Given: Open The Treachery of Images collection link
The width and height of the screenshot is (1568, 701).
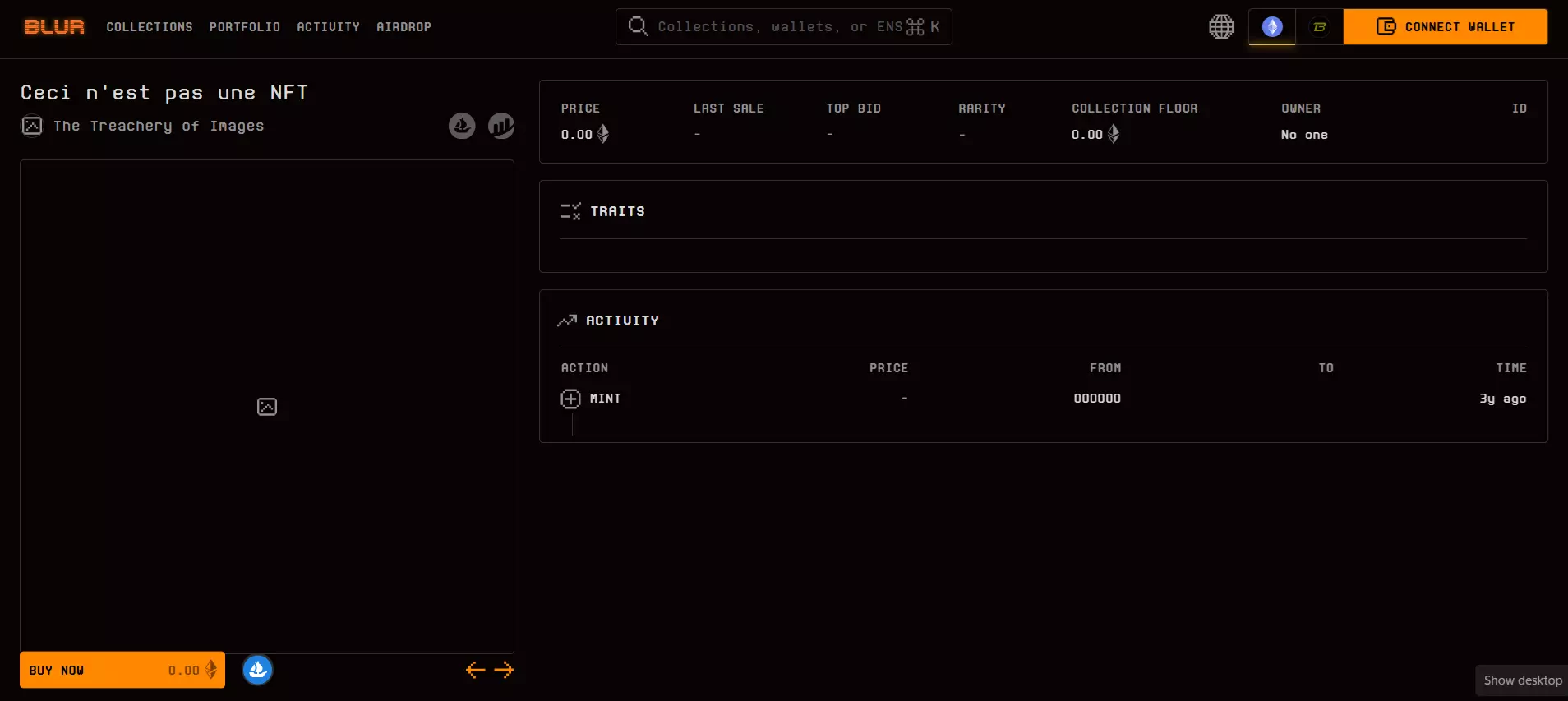Looking at the screenshot, I should (159, 126).
